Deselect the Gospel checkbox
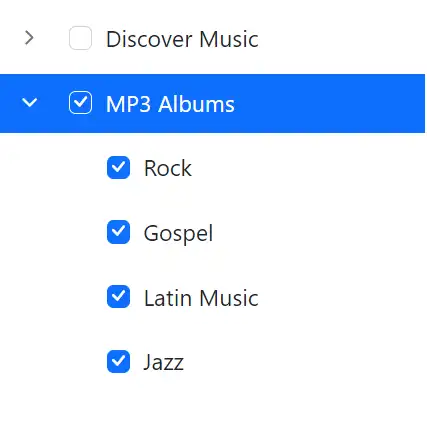This screenshot has width=427, height=435. click(118, 232)
